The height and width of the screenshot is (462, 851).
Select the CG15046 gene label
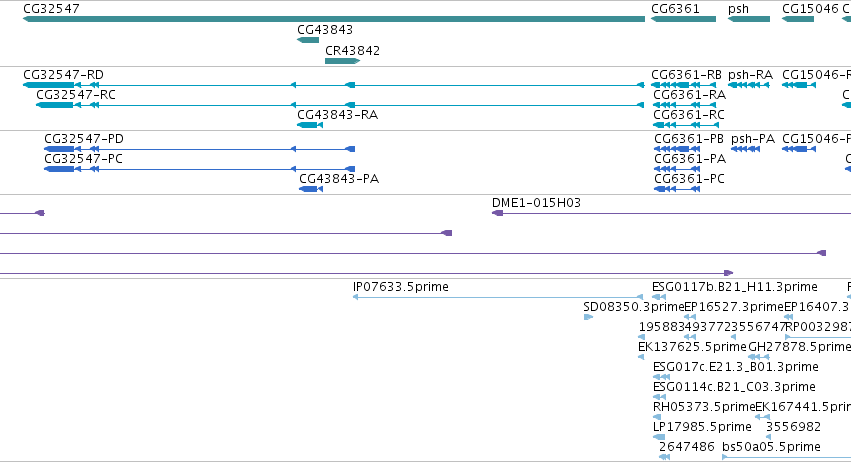[x=810, y=9]
